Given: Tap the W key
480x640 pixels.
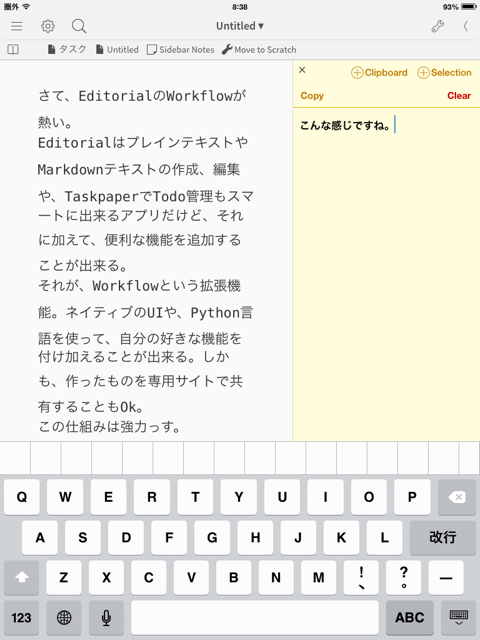Looking at the screenshot, I should click(65, 497).
